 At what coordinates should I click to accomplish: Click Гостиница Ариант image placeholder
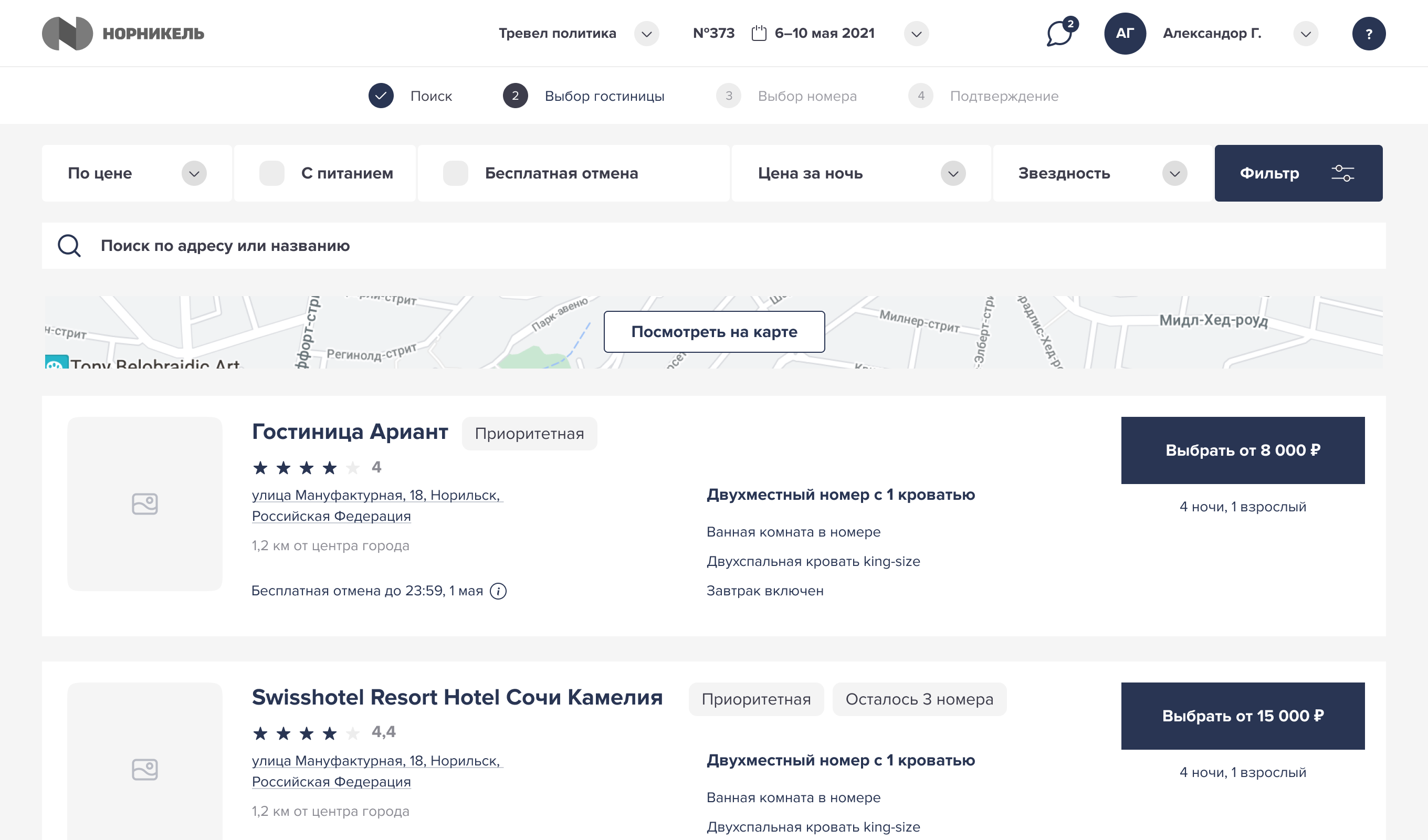(144, 504)
